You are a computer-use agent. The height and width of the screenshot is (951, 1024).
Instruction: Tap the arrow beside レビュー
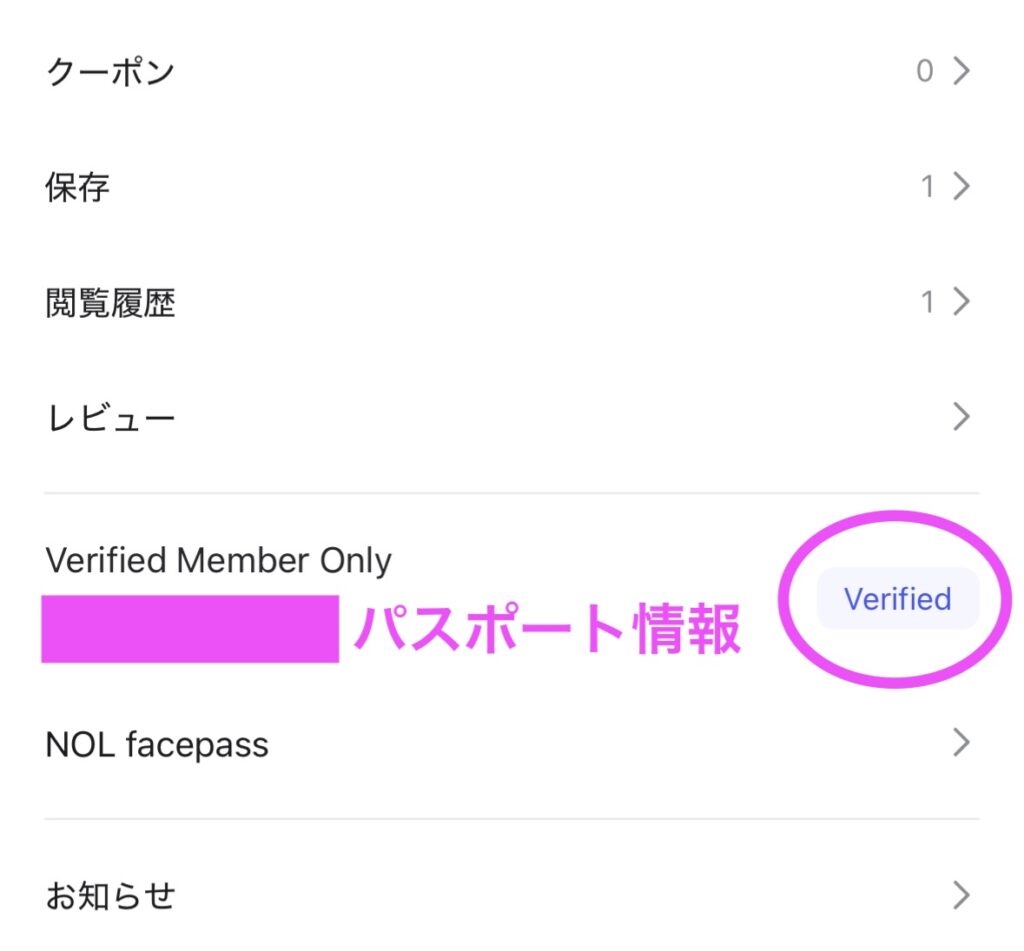(961, 417)
